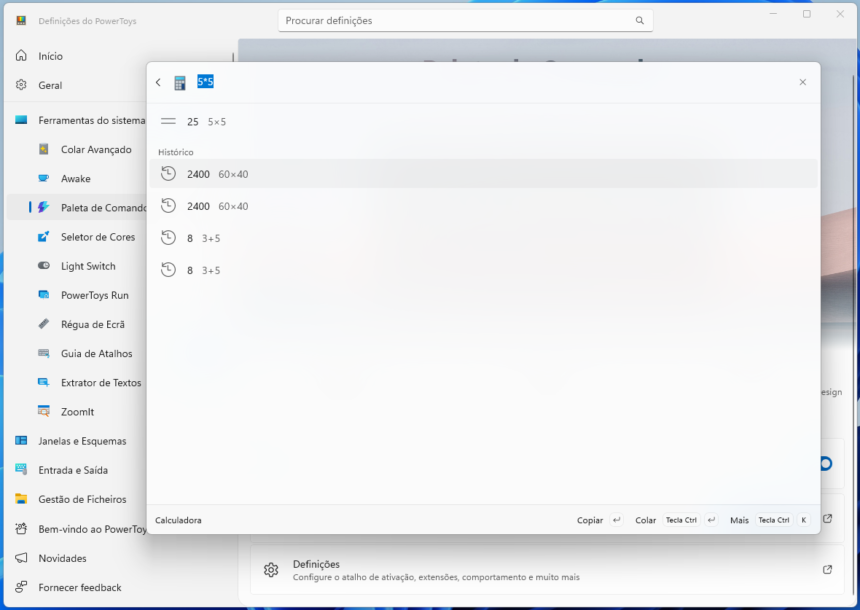Click the PowerToys Run icon
This screenshot has width=860, height=610.
point(43,295)
